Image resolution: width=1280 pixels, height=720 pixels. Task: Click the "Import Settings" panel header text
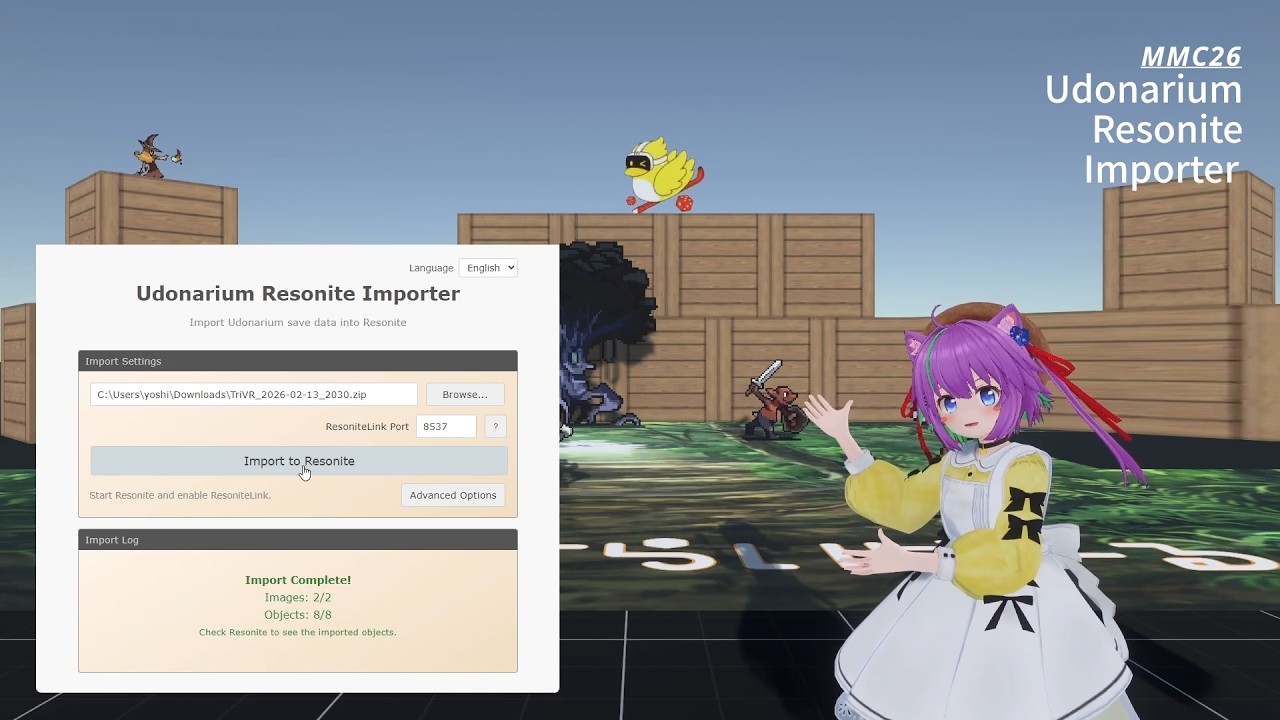point(123,361)
